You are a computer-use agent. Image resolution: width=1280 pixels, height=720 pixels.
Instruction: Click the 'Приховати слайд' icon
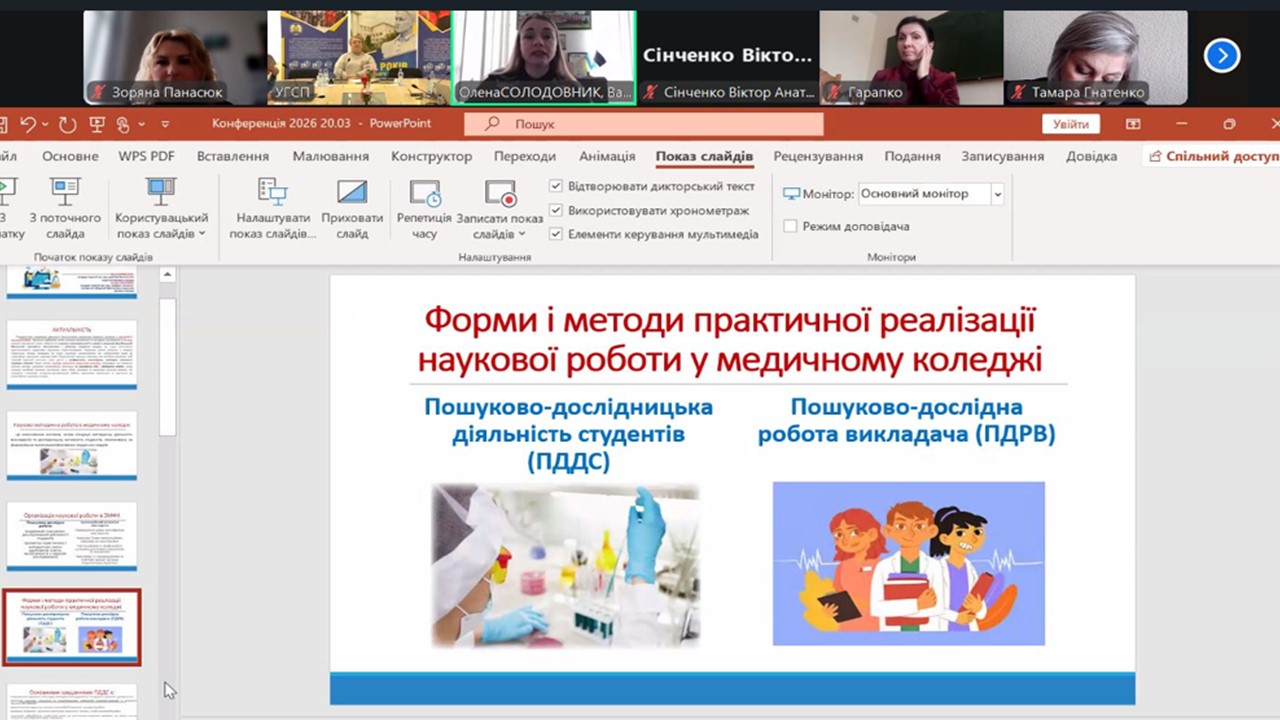pyautogui.click(x=352, y=191)
